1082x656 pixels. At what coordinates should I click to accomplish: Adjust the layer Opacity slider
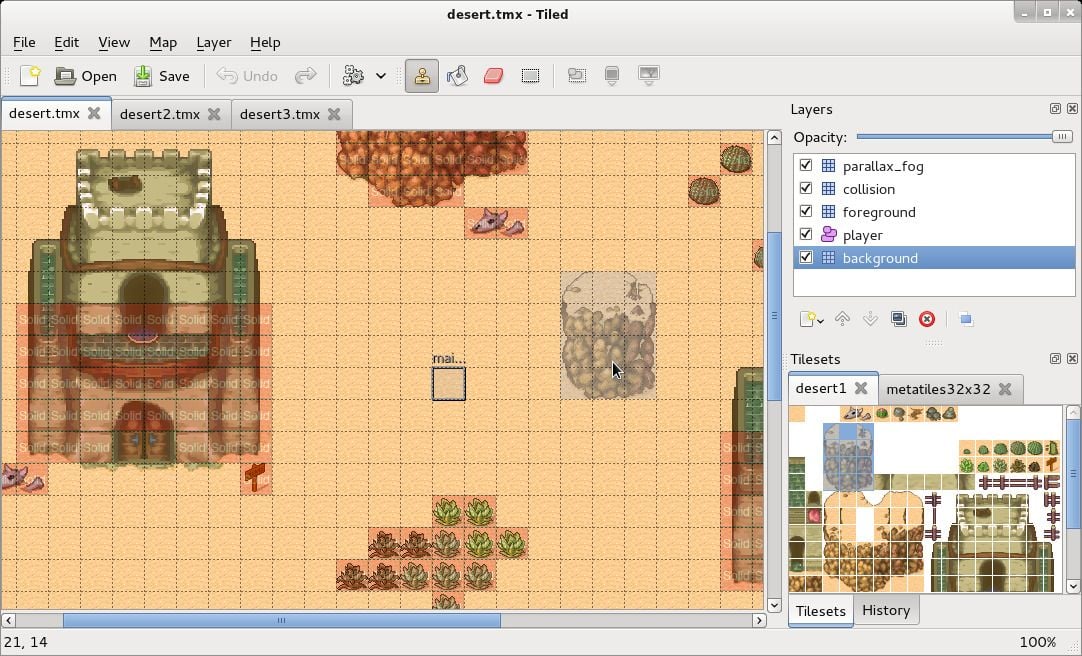point(1063,137)
